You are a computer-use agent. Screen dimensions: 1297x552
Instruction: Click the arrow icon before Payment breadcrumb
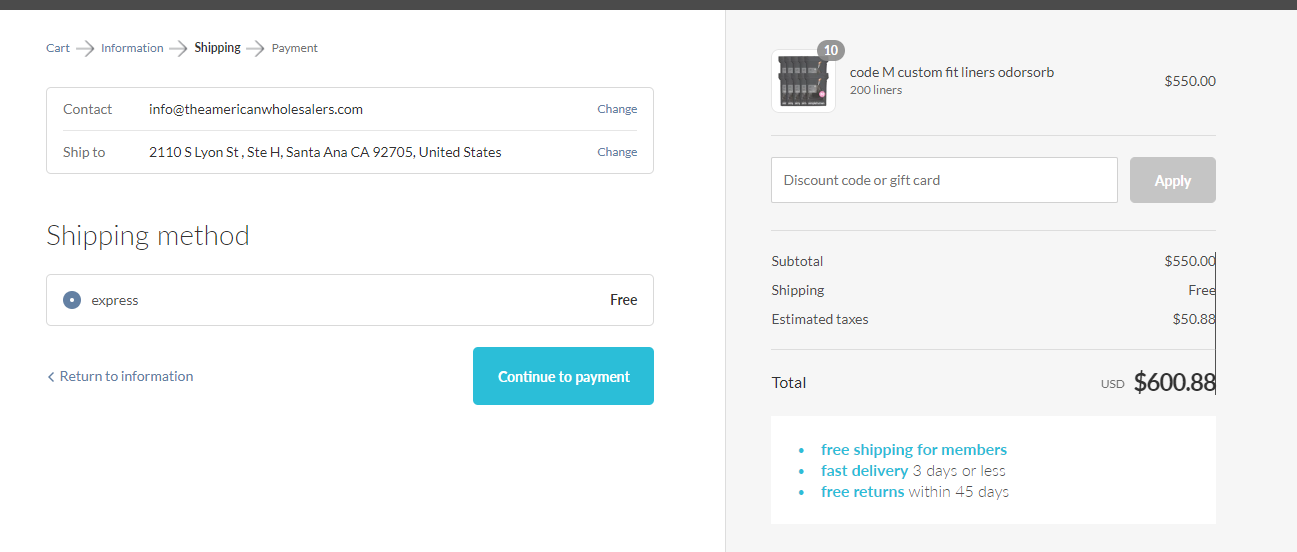click(256, 48)
